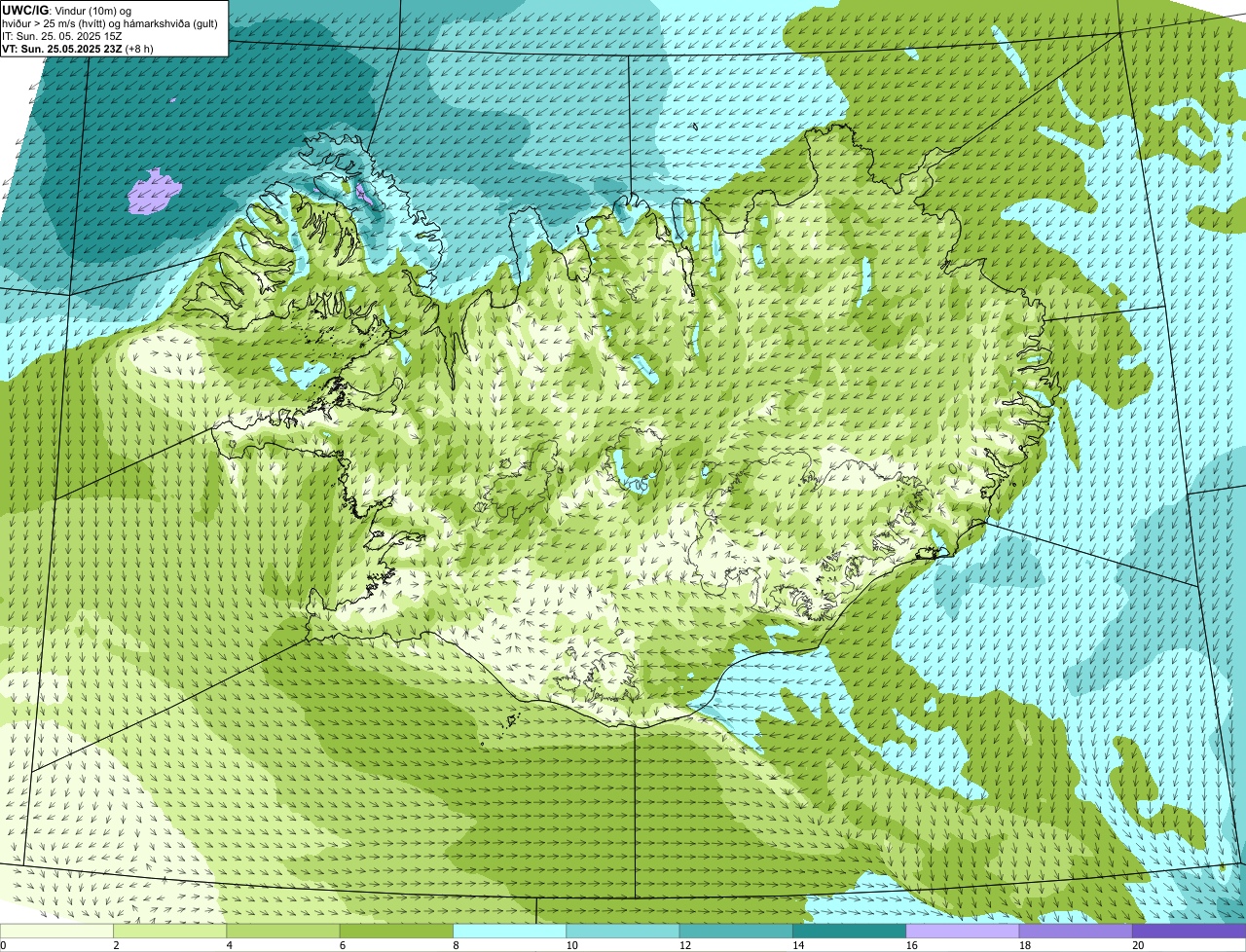Select the 2–4 m/s light green legend swatch

tap(171, 931)
